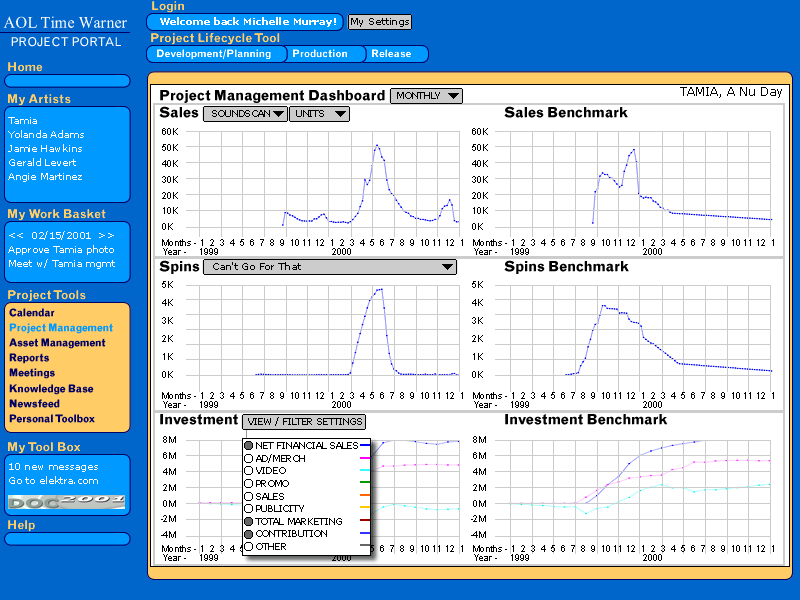Click the magenta AD/MERCH color line swatch
This screenshot has height=600, width=800.
(365, 458)
